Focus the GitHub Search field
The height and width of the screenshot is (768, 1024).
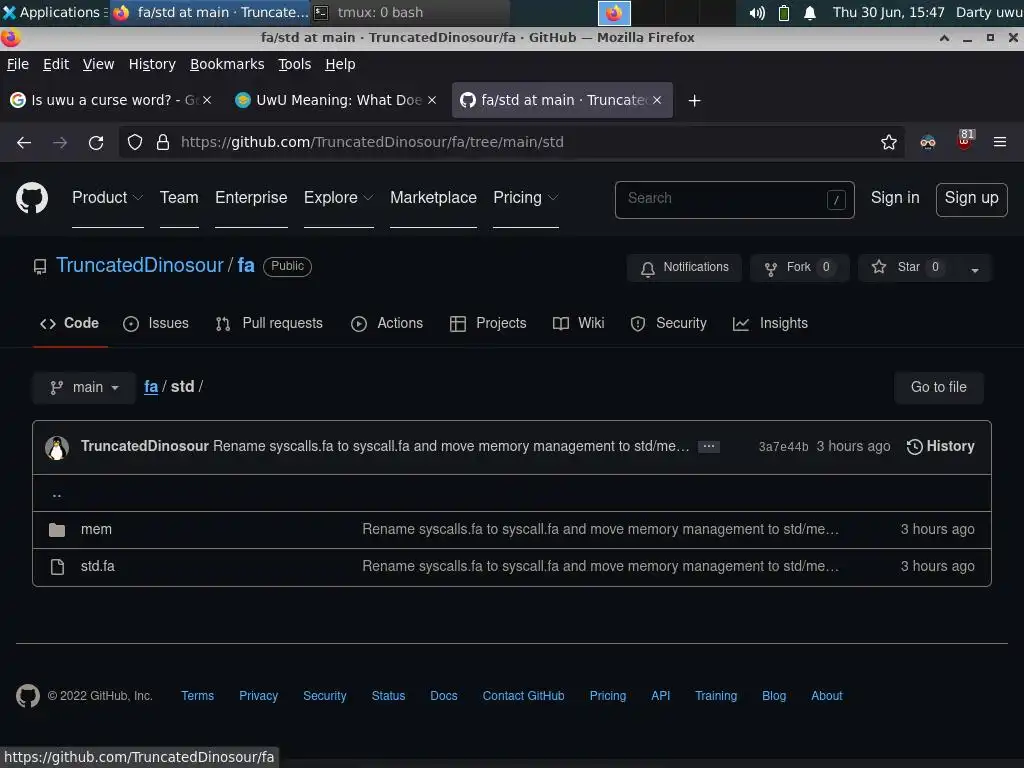click(x=734, y=200)
